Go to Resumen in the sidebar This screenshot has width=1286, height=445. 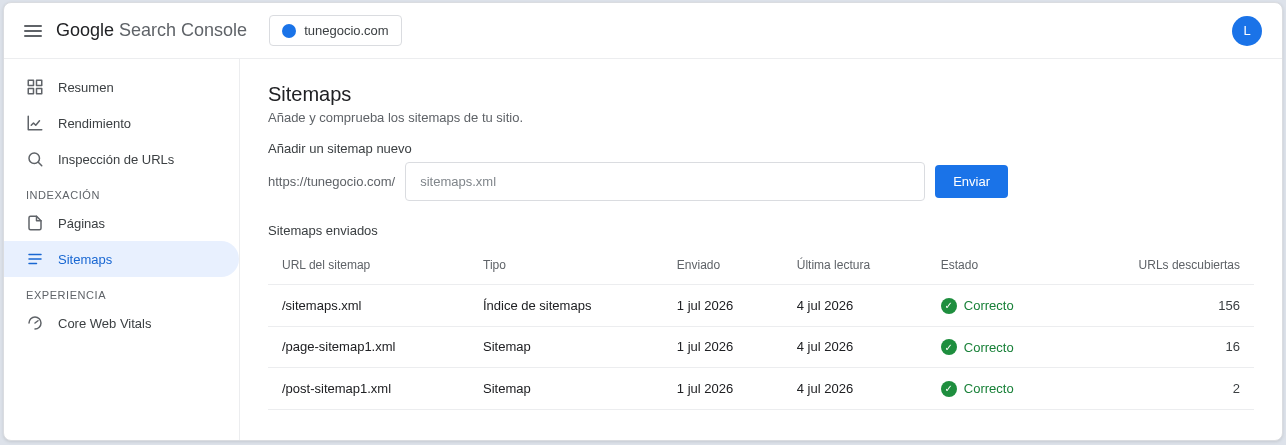pyautogui.click(x=121, y=87)
